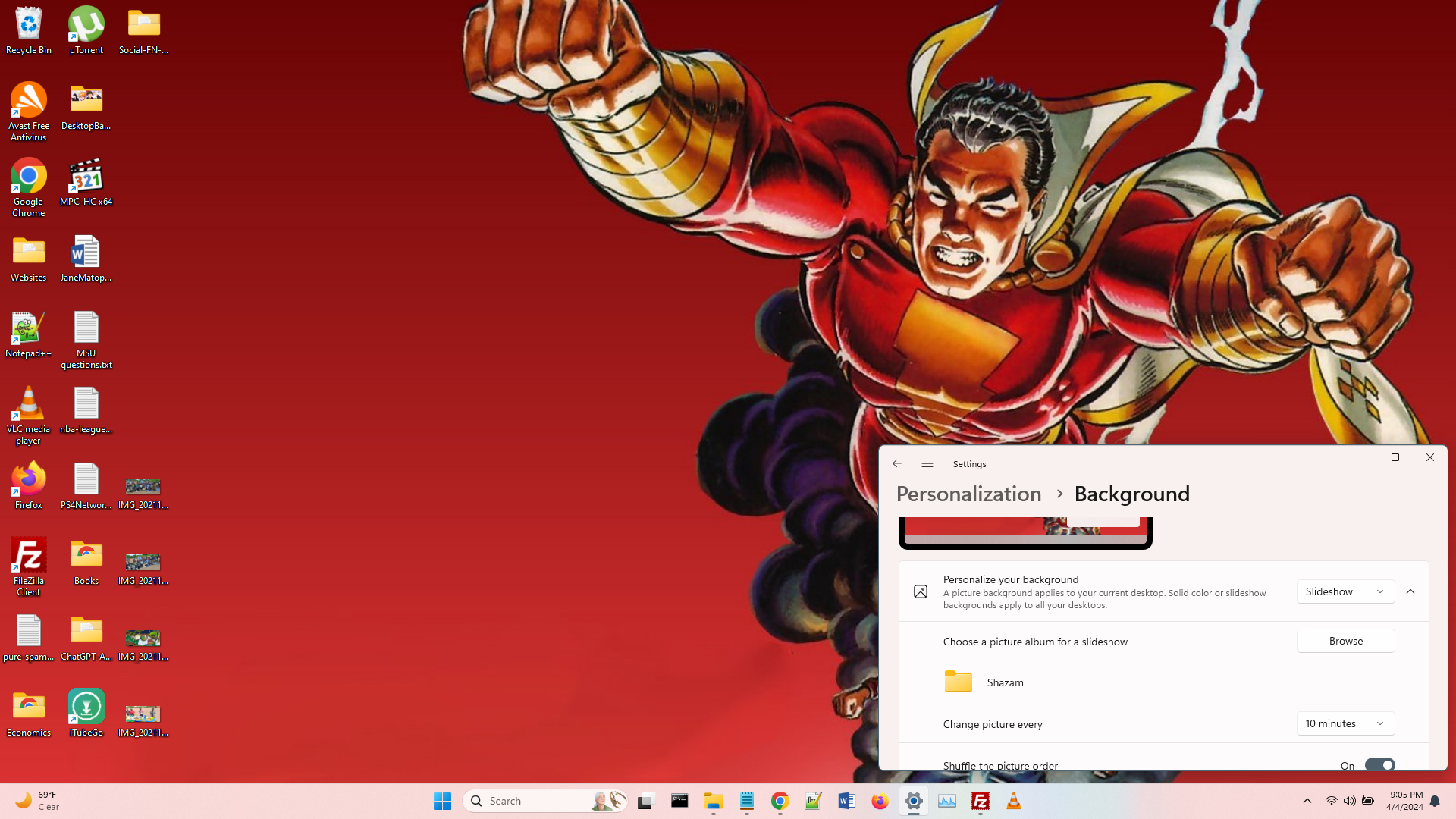
Task: Show hidden system tray icons
Action: pos(1307,801)
